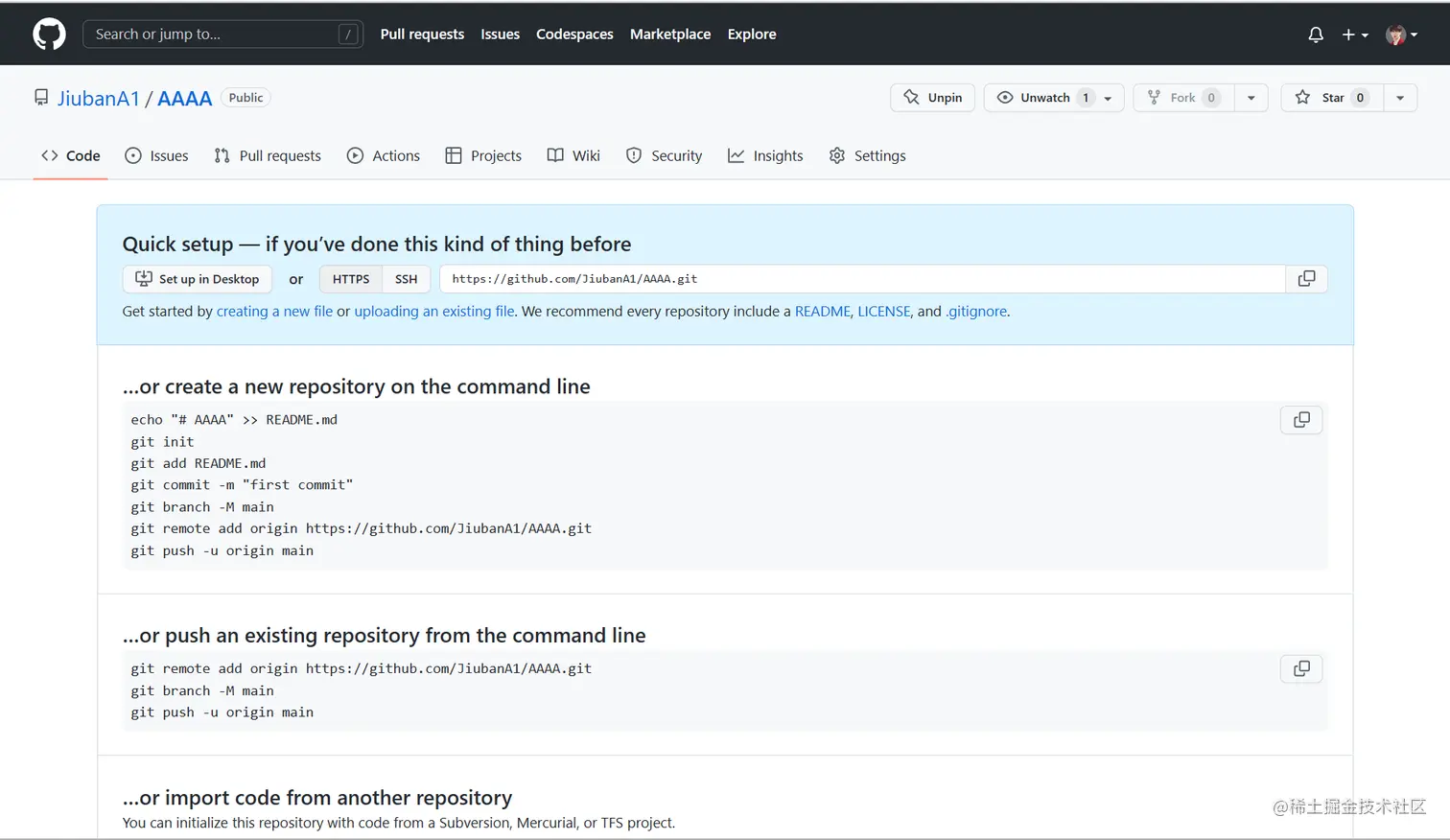Select the HTTPS clone option
Screen dimensions: 1450x840
pyautogui.click(x=351, y=279)
